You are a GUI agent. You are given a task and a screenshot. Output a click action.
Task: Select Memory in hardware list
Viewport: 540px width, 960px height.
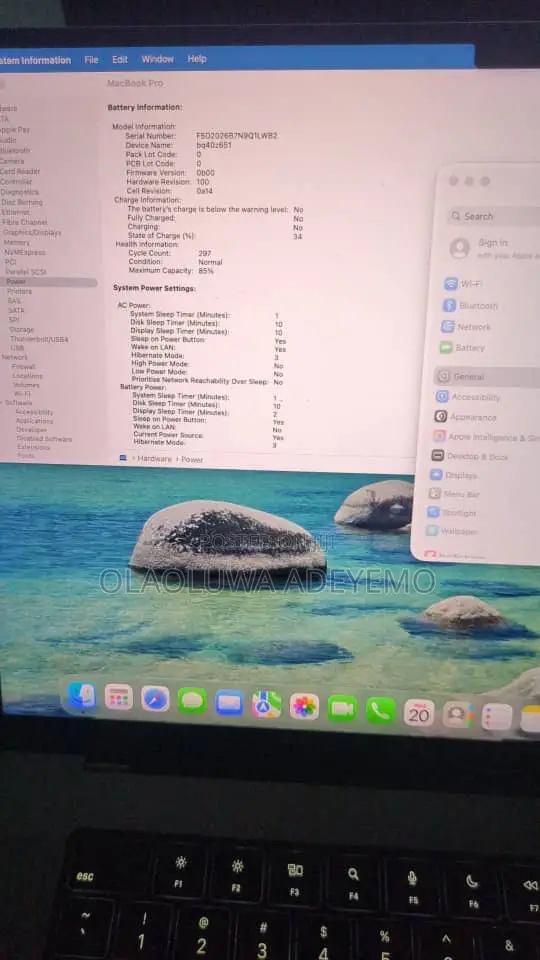point(17,243)
